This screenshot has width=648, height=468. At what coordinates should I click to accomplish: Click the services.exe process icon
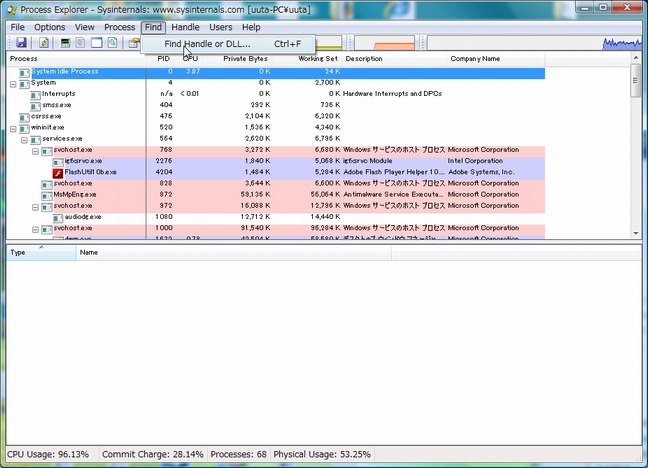36,140
